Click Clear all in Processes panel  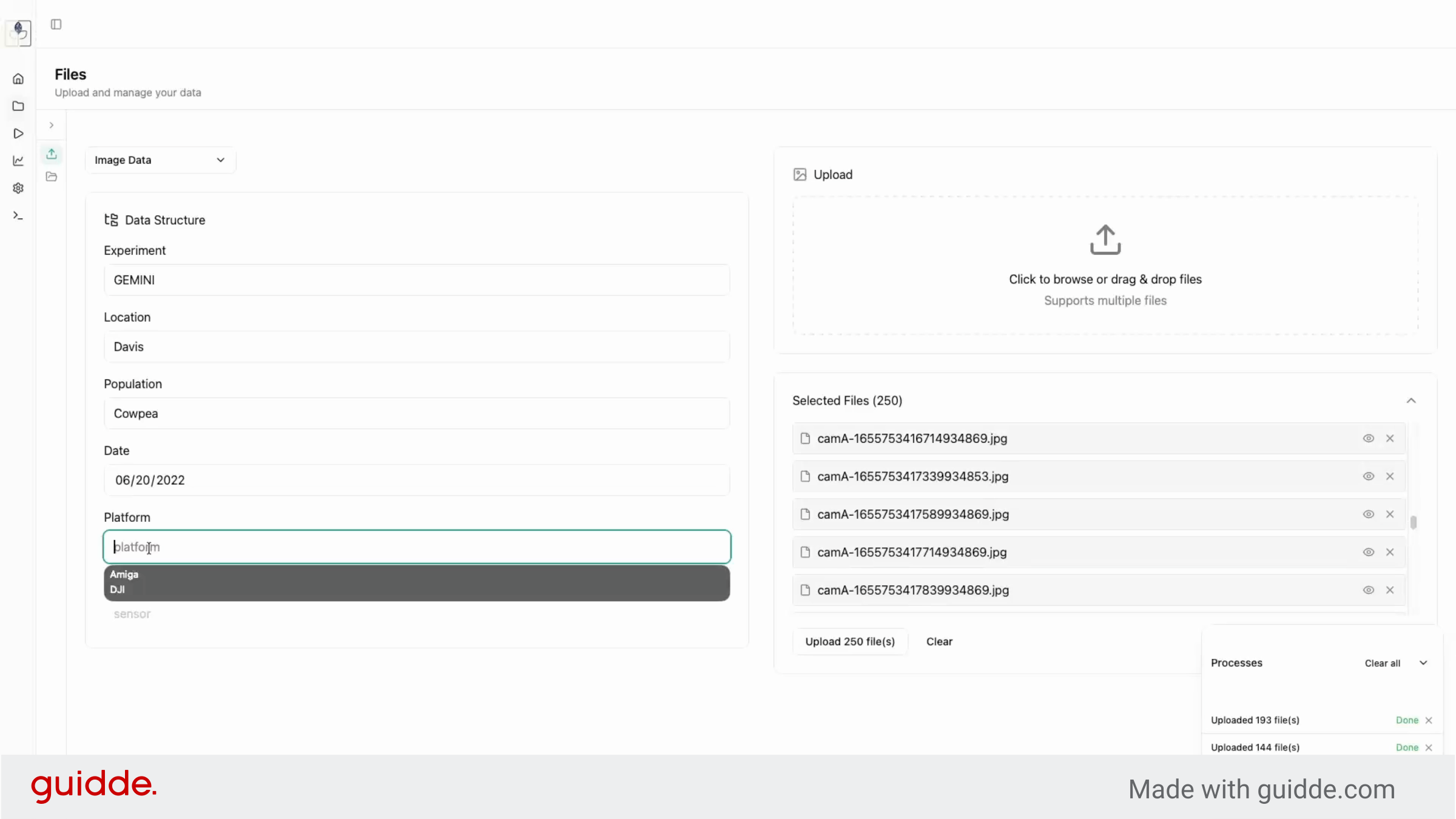(x=1383, y=663)
